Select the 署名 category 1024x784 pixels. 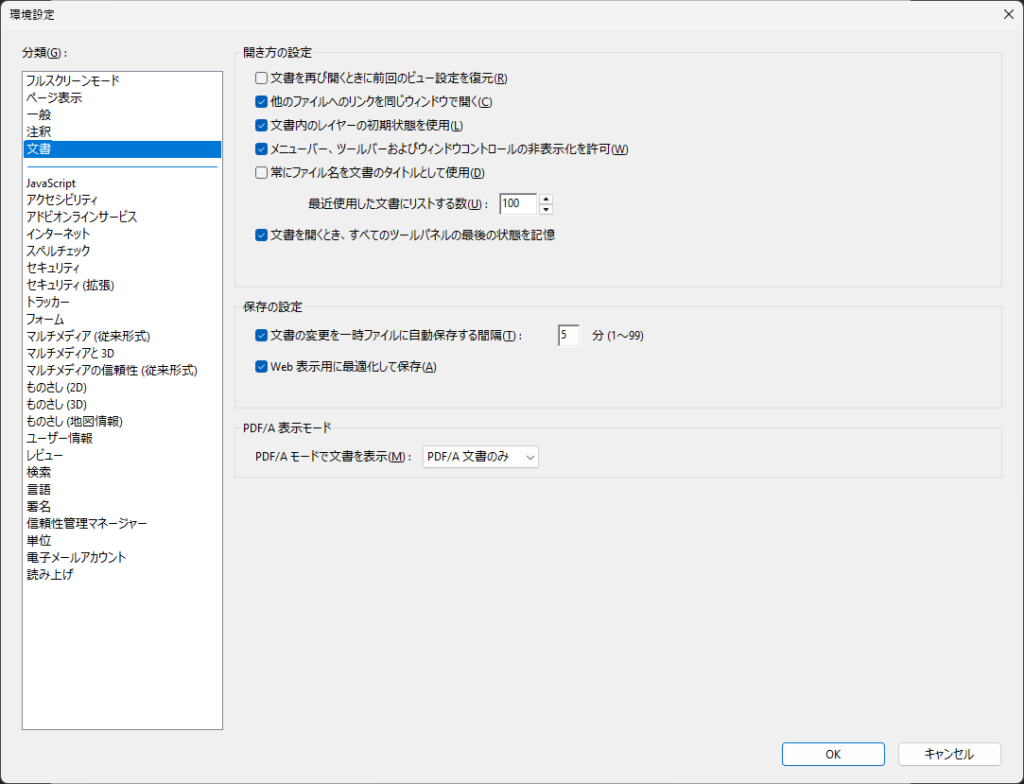click(39, 506)
